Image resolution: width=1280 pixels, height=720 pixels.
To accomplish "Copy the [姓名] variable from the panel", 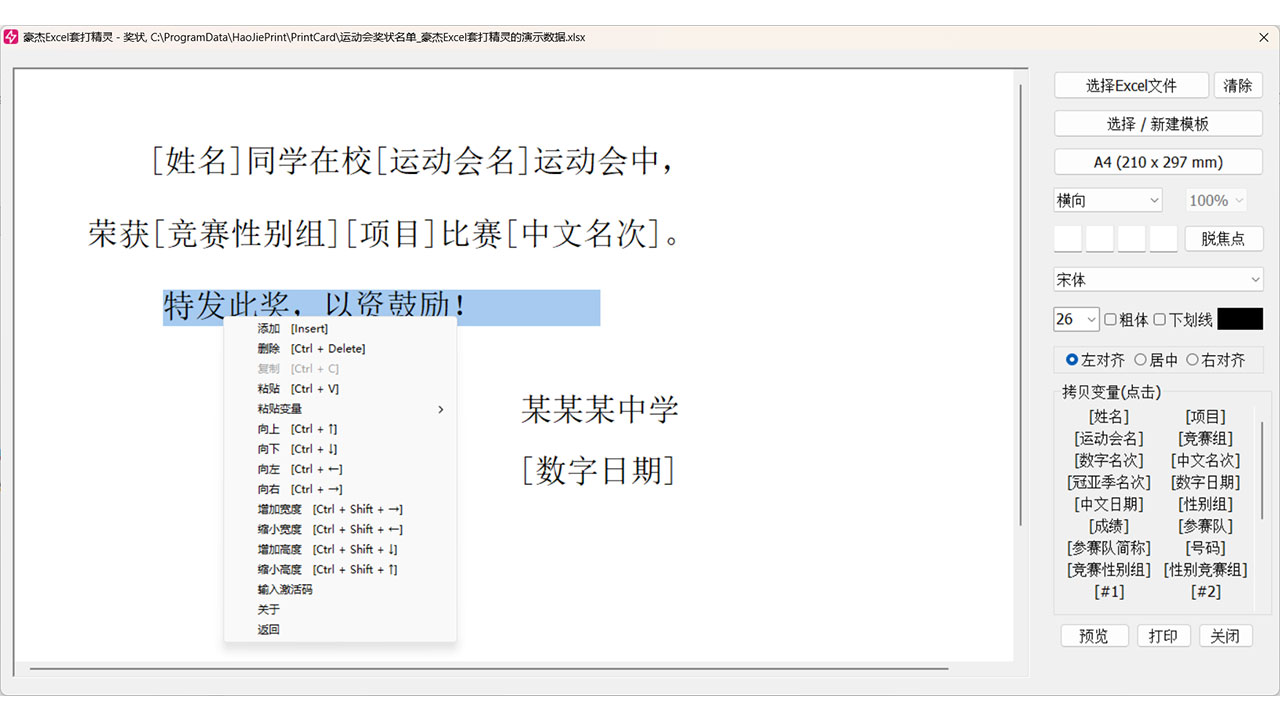I will click(1108, 416).
